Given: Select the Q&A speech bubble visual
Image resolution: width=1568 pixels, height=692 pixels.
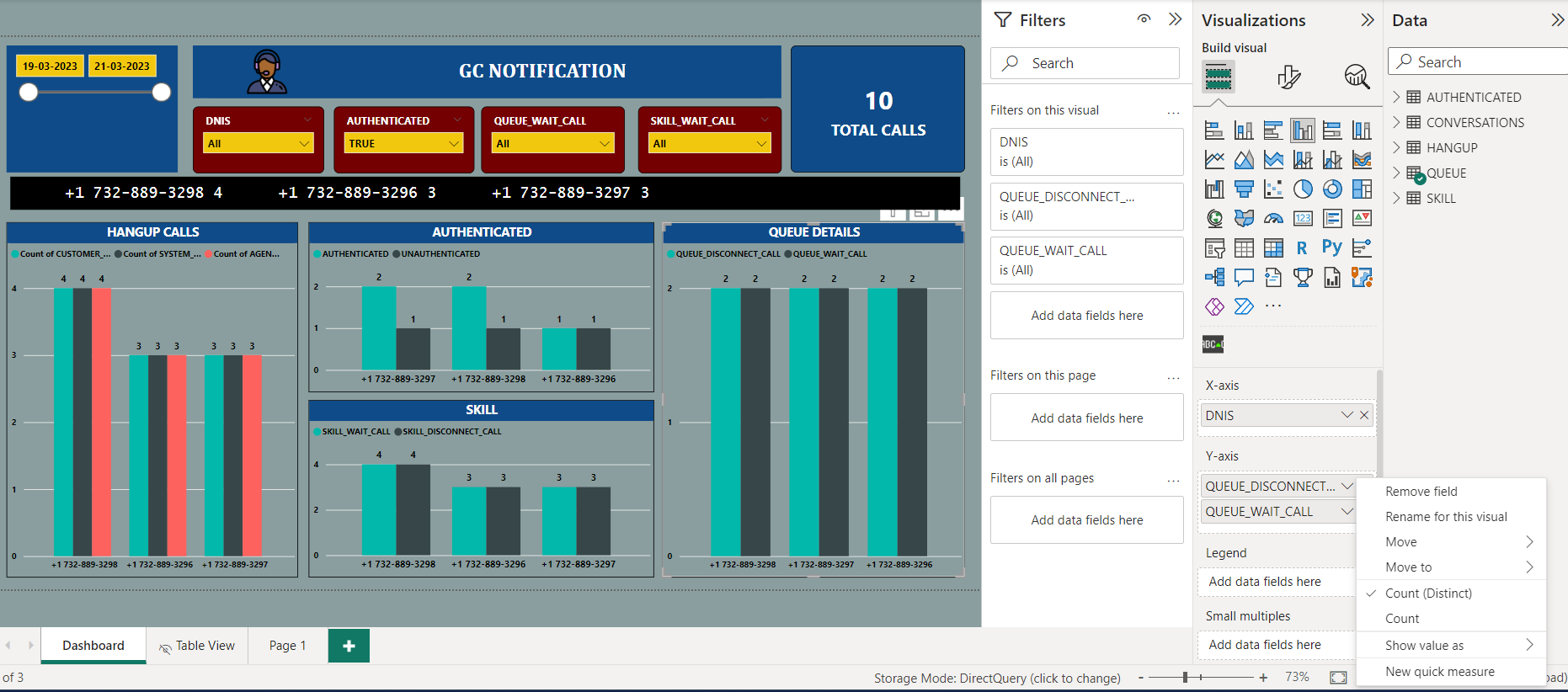Looking at the screenshot, I should [x=1244, y=277].
